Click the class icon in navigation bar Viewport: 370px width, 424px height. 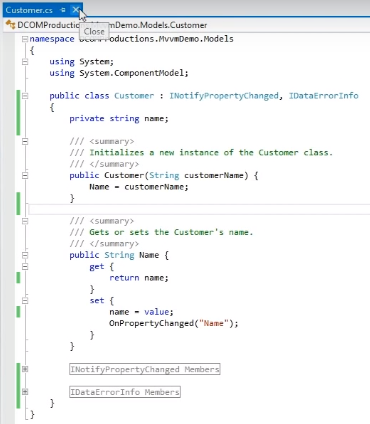(10, 25)
